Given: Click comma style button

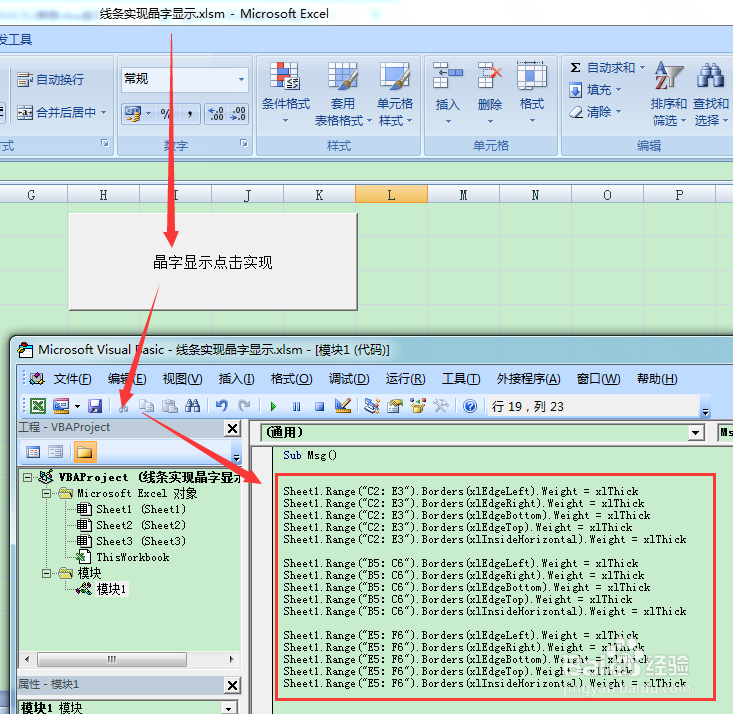Looking at the screenshot, I should [190, 114].
